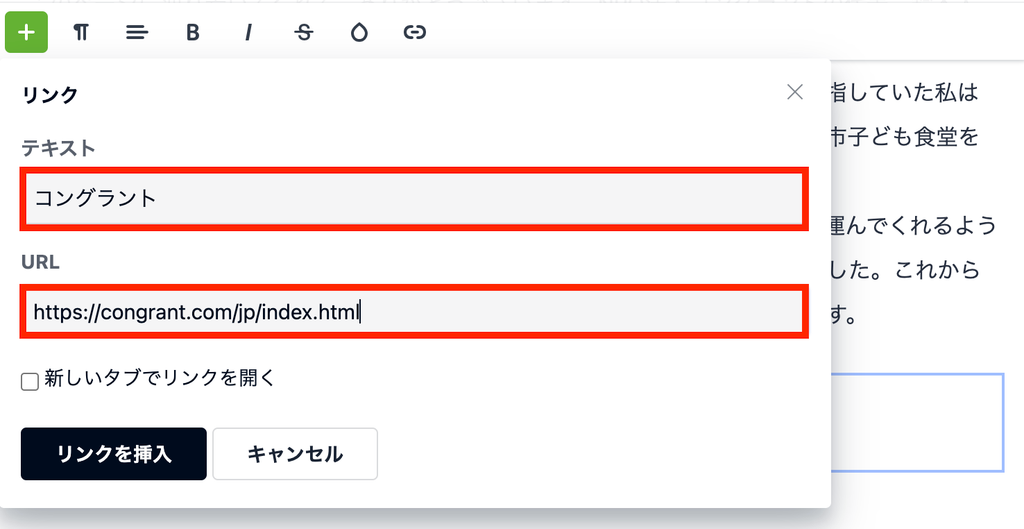Click the キャンセル button
This screenshot has height=529, width=1024.
pos(295,454)
